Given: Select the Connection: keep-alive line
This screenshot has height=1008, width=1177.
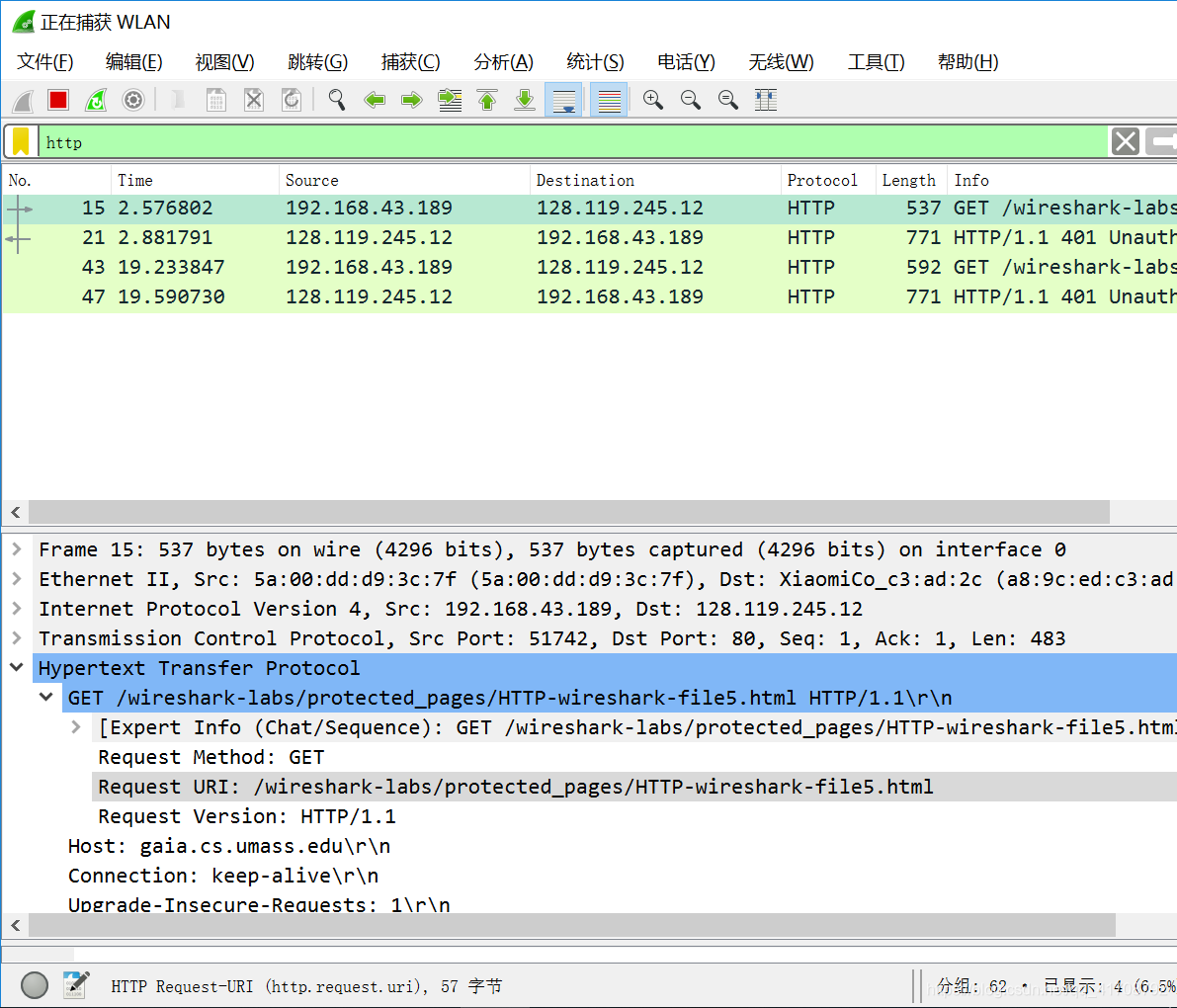Looking at the screenshot, I should tap(223, 876).
